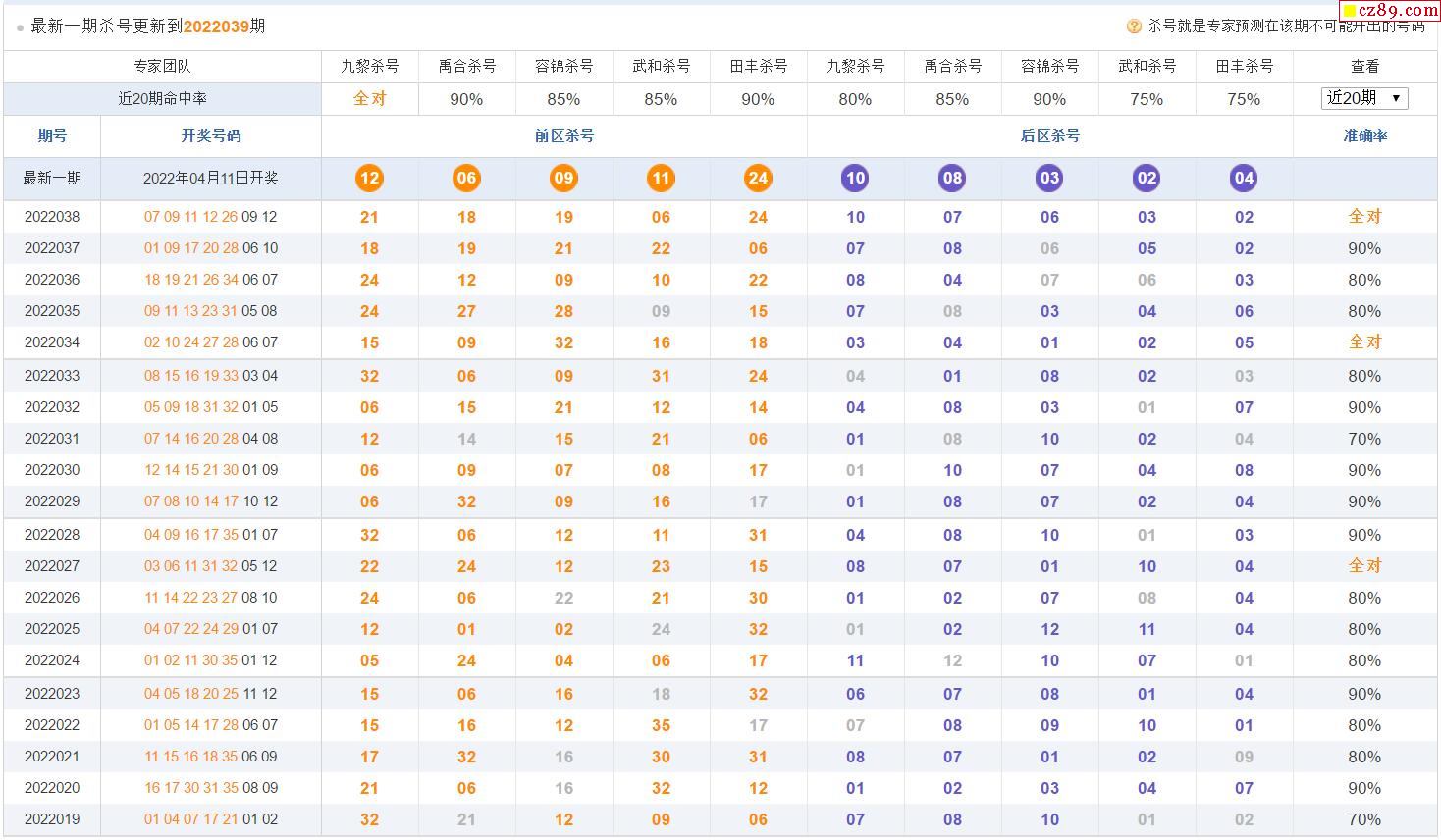Click the purple ball number 08
The width and height of the screenshot is (1441, 840).
pyautogui.click(x=952, y=178)
